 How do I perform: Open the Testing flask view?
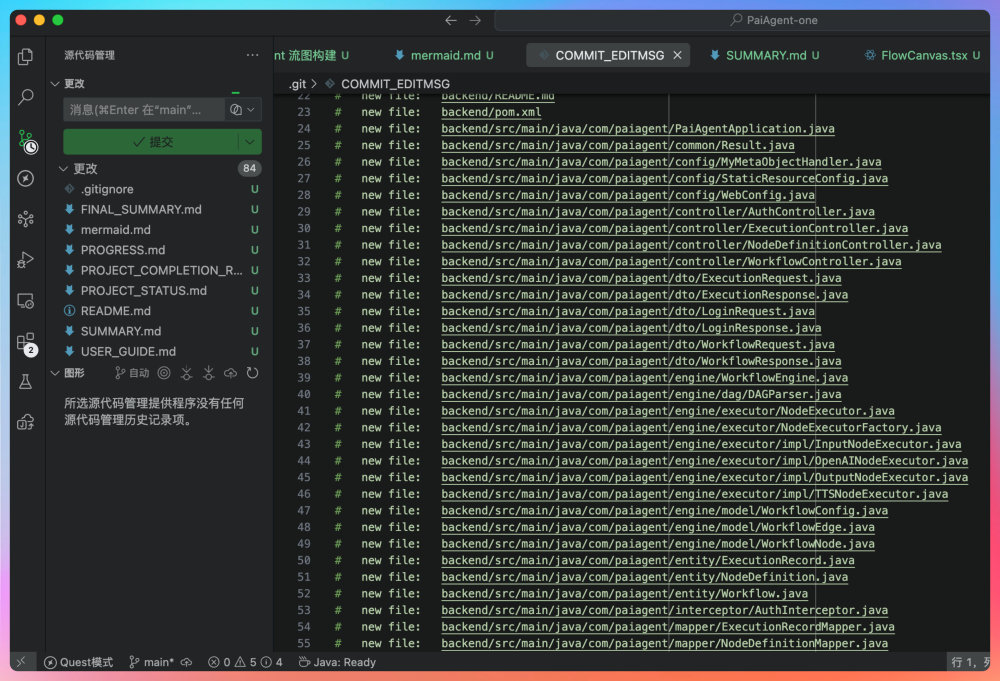26,382
